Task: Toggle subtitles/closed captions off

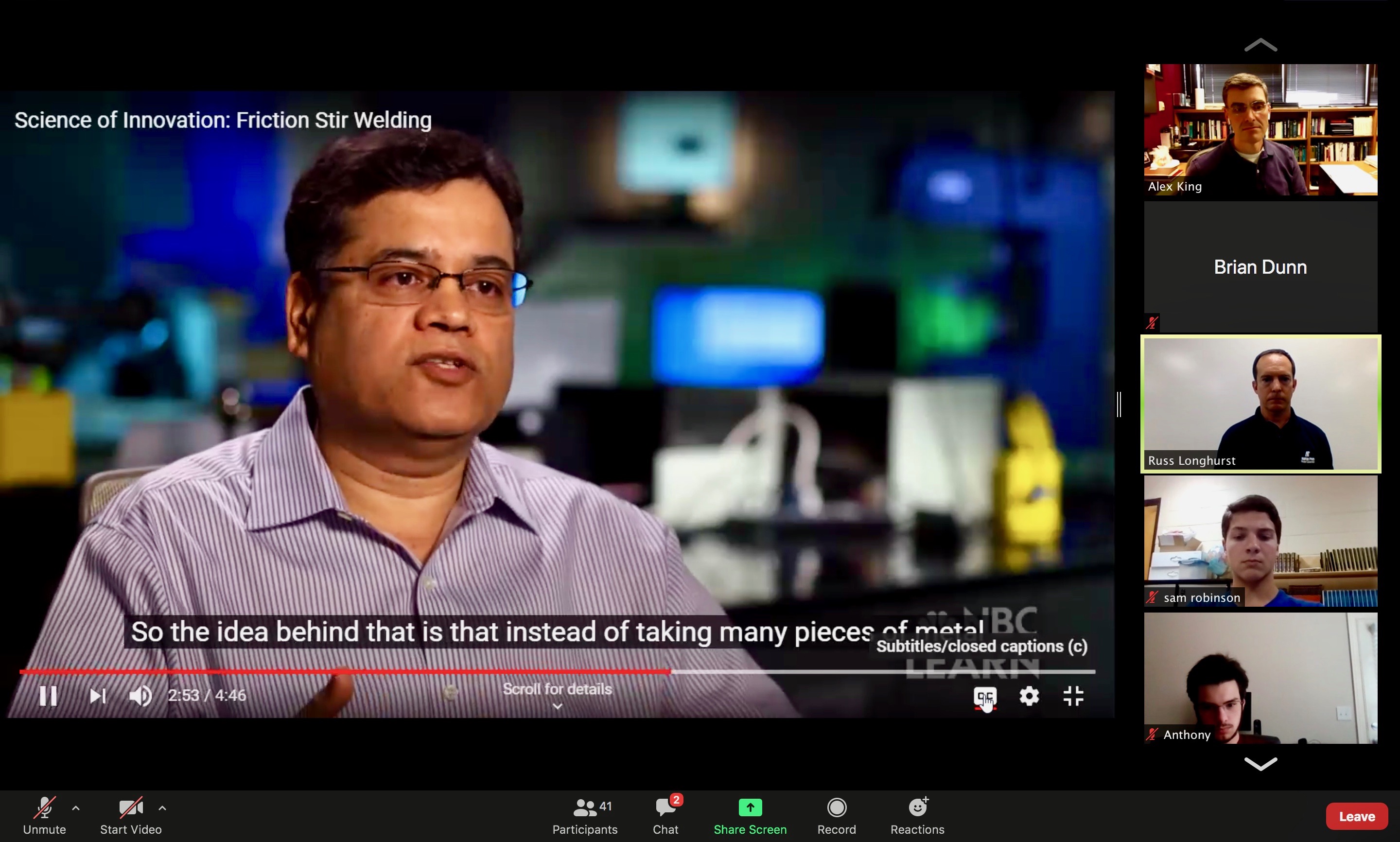Action: click(x=985, y=696)
